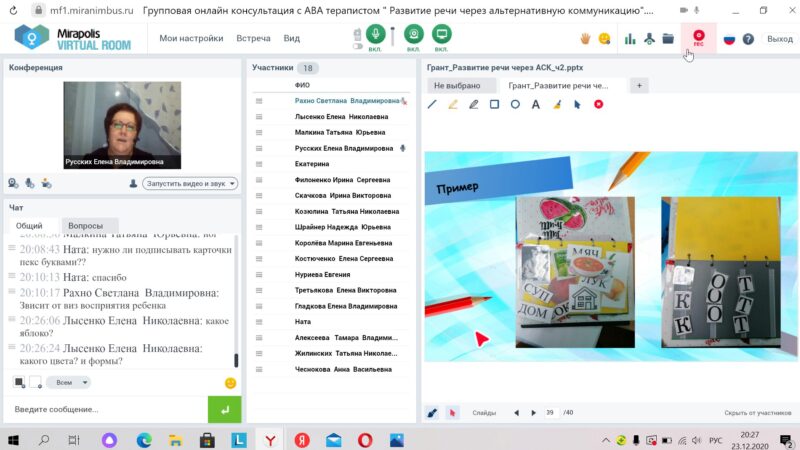The width and height of the screenshot is (800, 450).
Task: Open the emoji status smiley in toolbar
Action: [604, 39]
